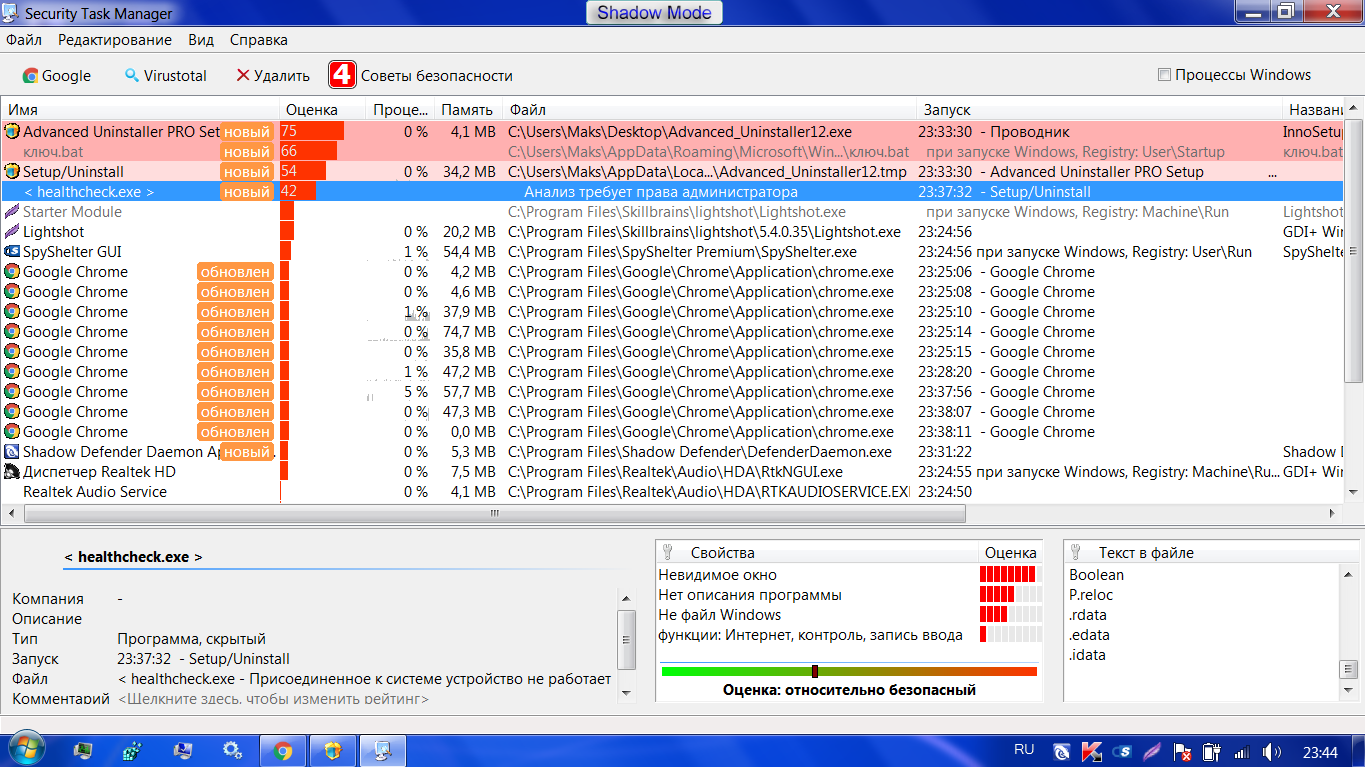Image resolution: width=1365 pixels, height=767 pixels.
Task: Click the обновлен badge of the 23:28:20 Chrome row
Action: point(235,372)
